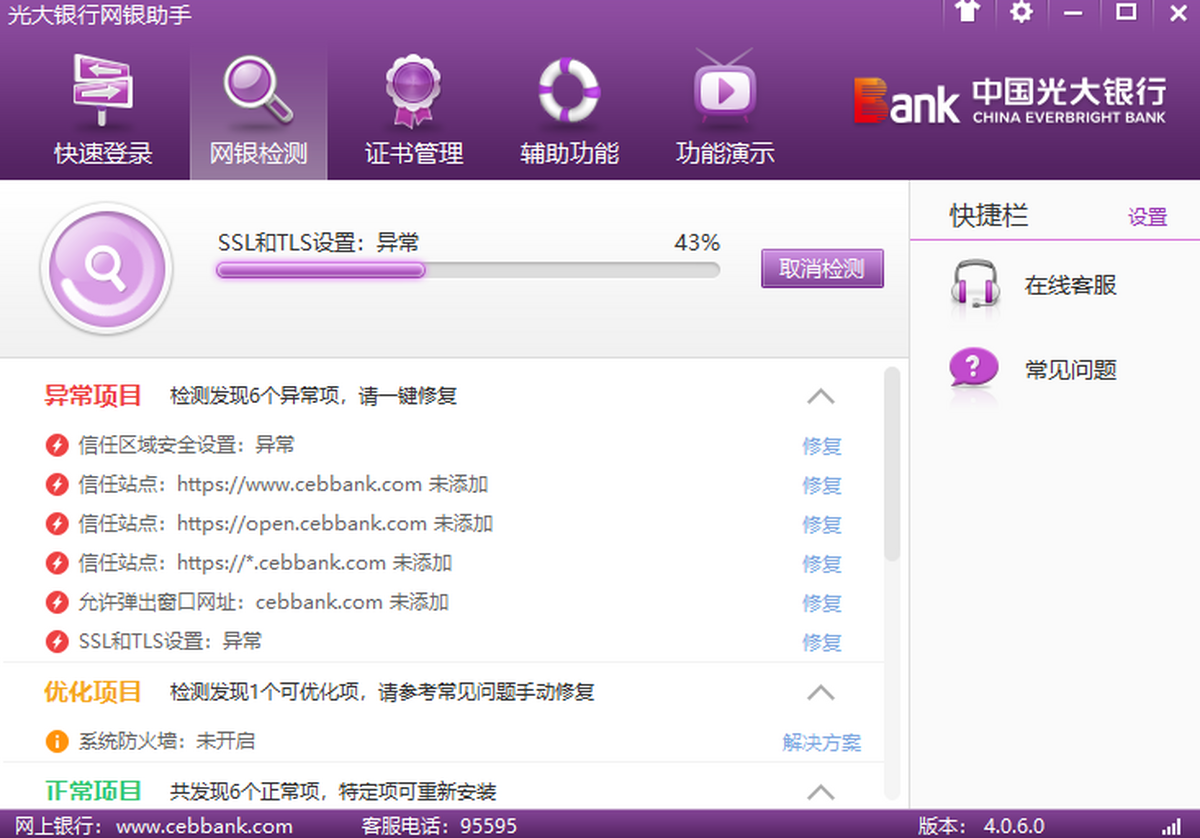Click the 常见问题 question bubble icon
Screen dimensions: 1200x838
click(974, 368)
